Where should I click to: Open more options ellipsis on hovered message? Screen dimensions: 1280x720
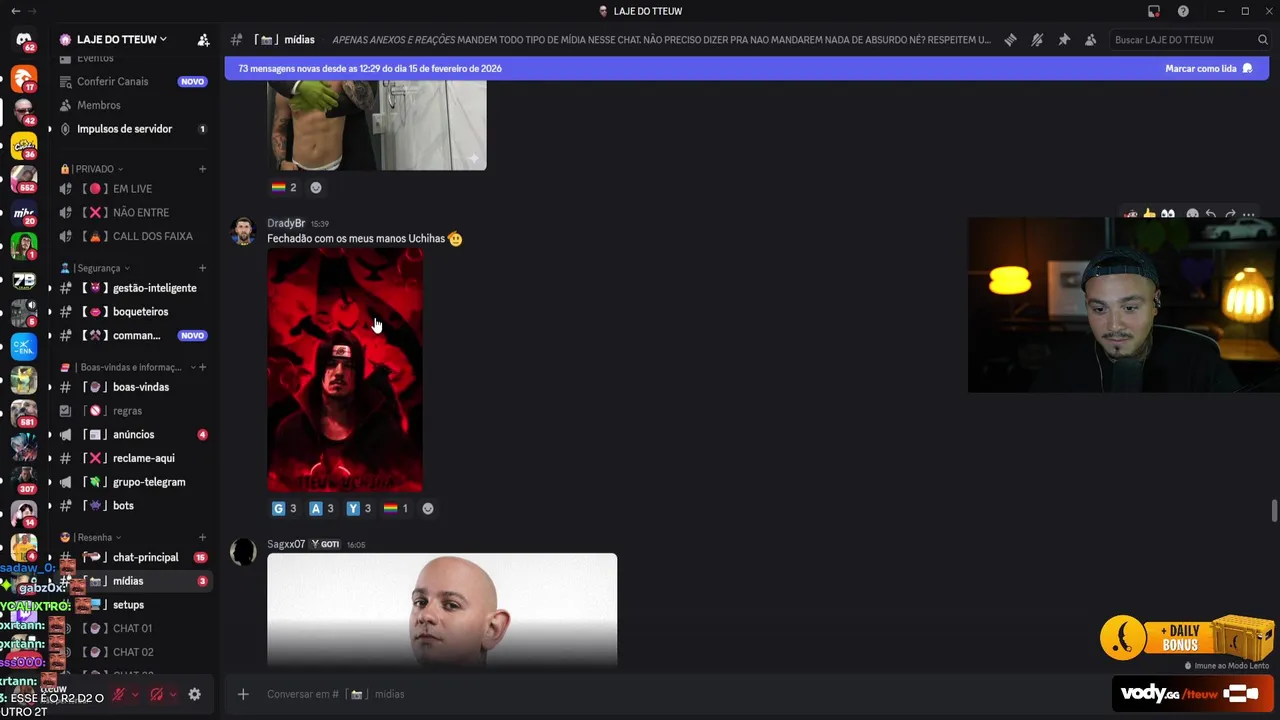[1248, 215]
